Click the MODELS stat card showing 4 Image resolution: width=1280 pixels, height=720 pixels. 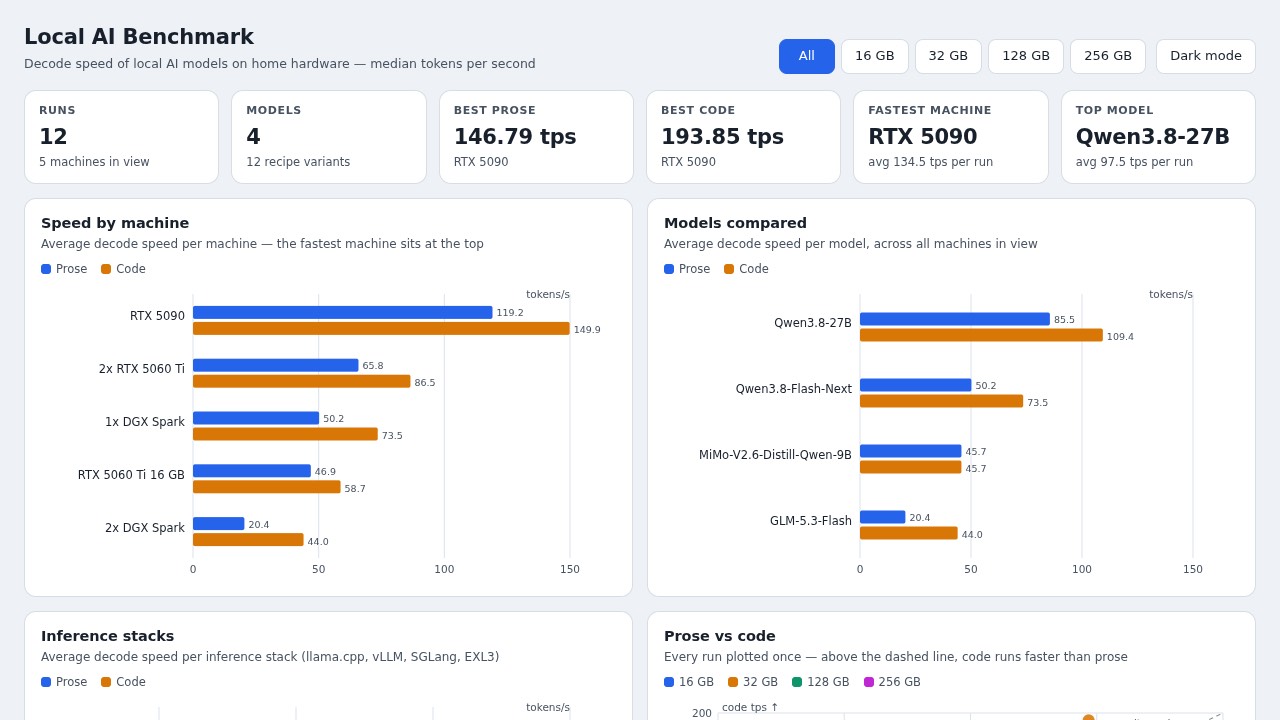329,137
